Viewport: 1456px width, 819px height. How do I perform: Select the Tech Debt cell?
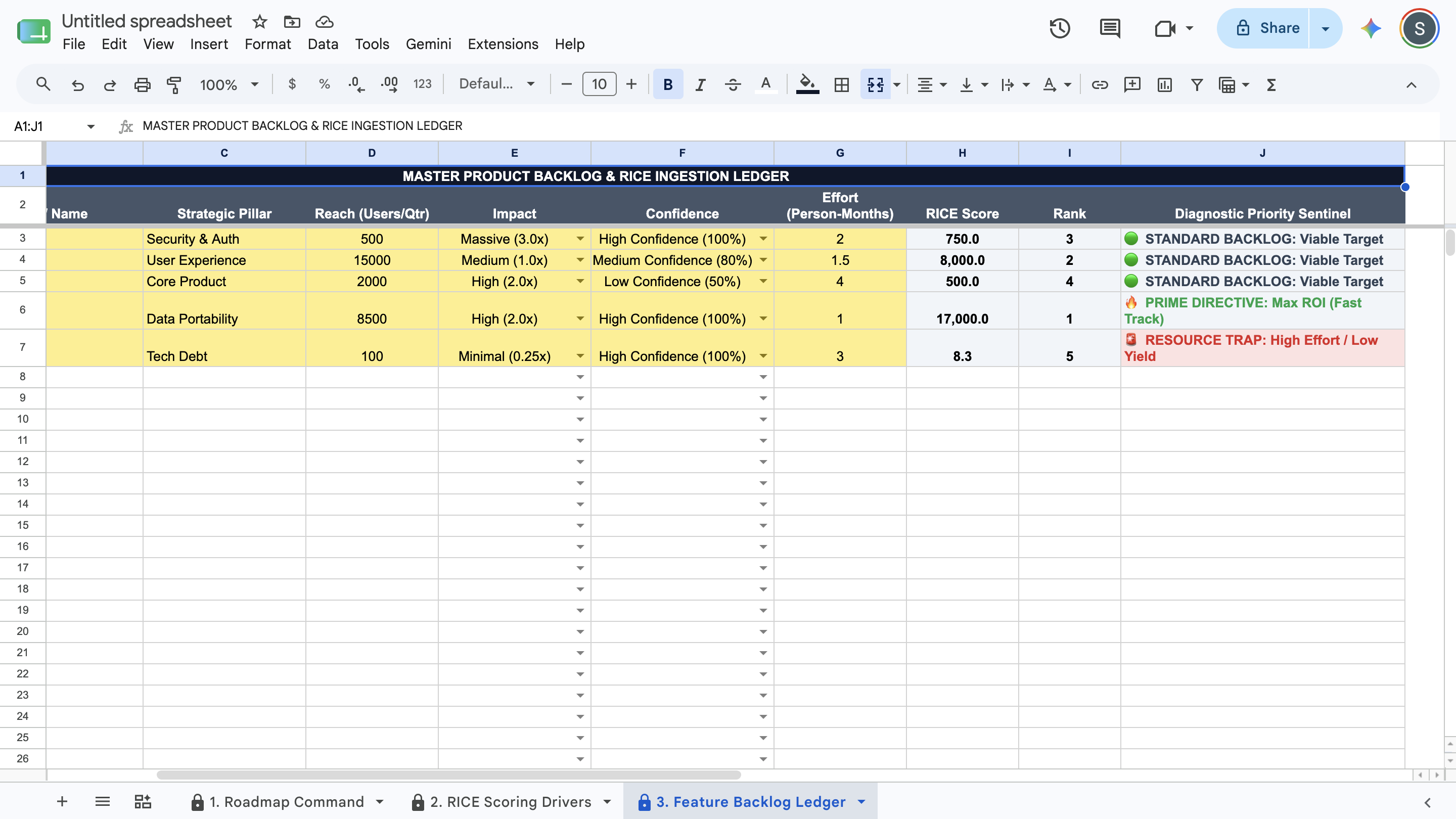point(224,348)
